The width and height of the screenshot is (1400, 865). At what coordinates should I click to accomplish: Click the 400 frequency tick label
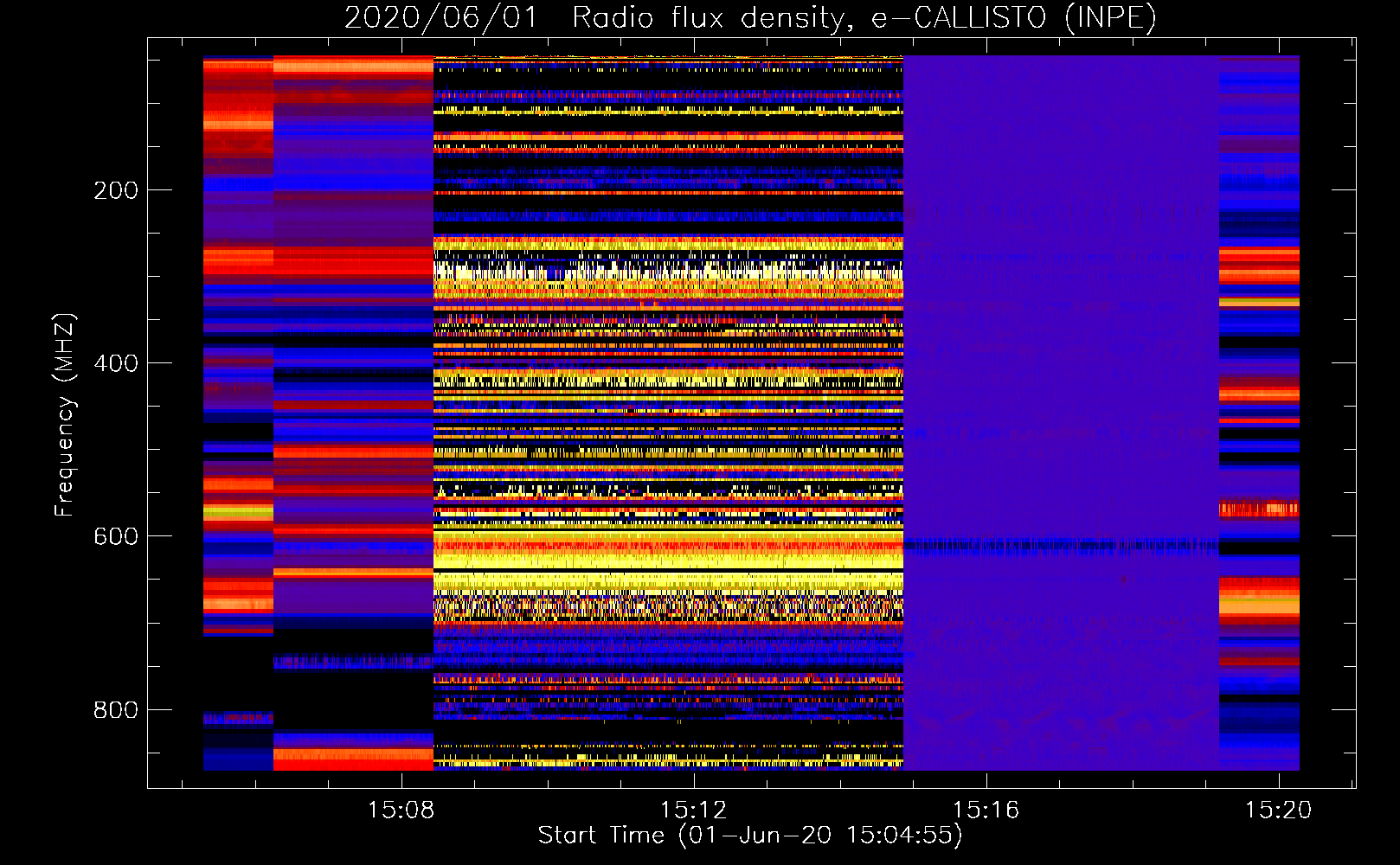pos(116,363)
